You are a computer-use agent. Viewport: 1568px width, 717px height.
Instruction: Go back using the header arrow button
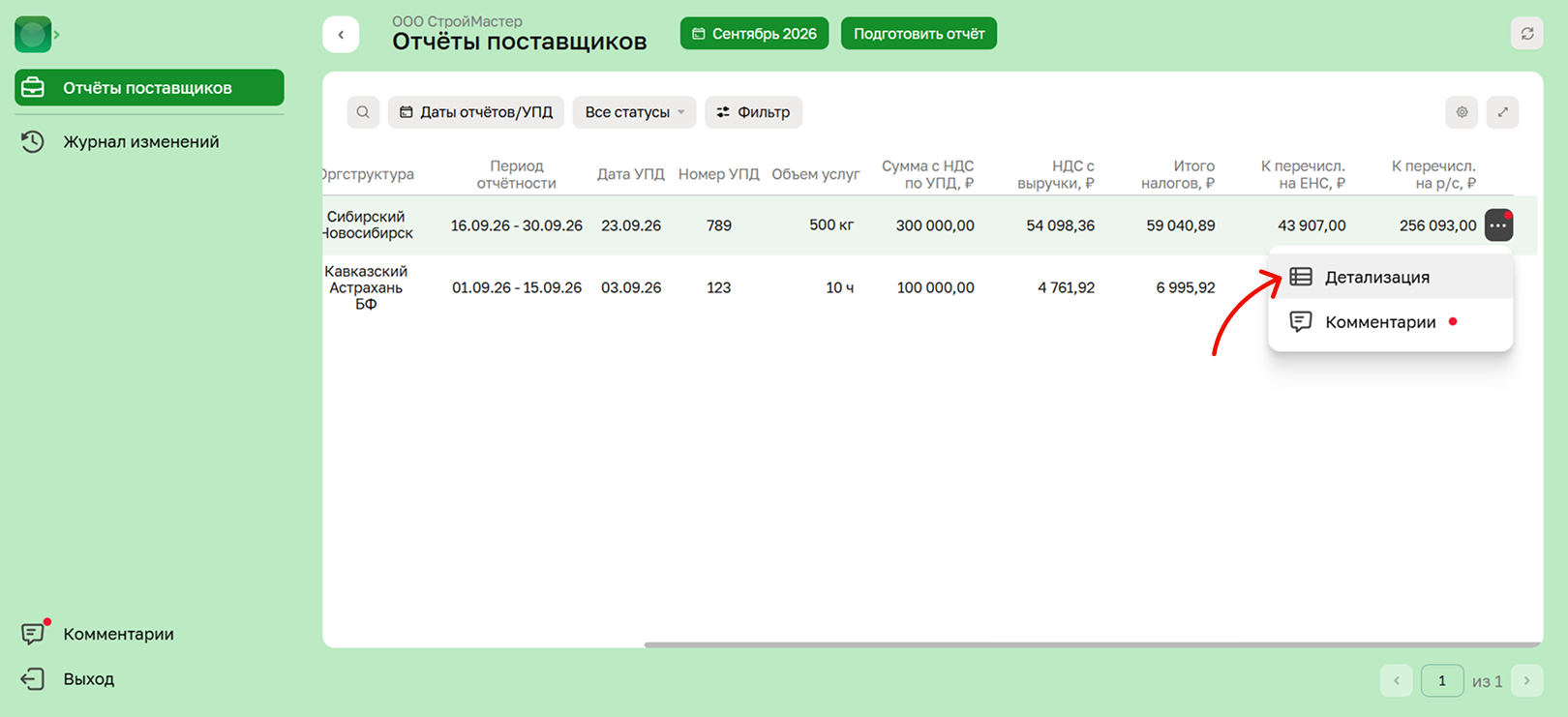pos(341,35)
